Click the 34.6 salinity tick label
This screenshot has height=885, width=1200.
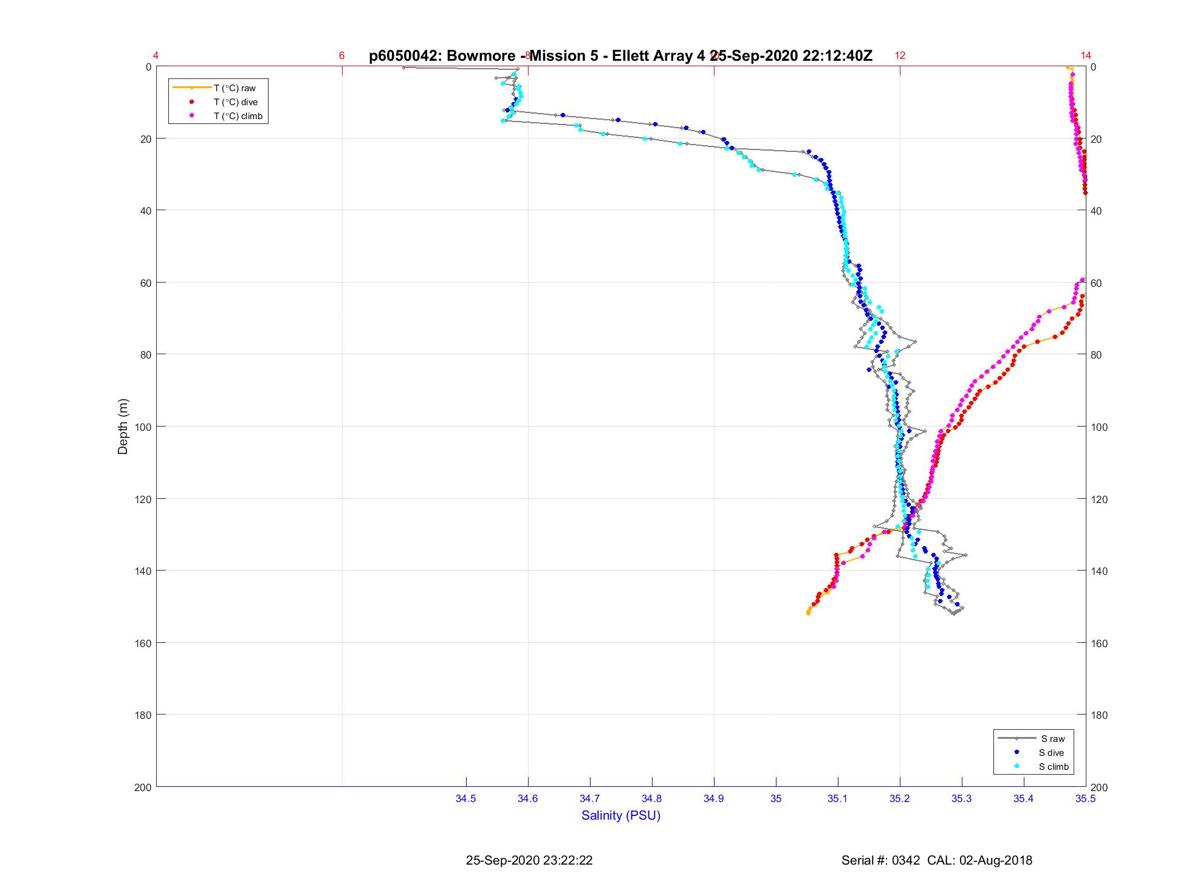(528, 799)
